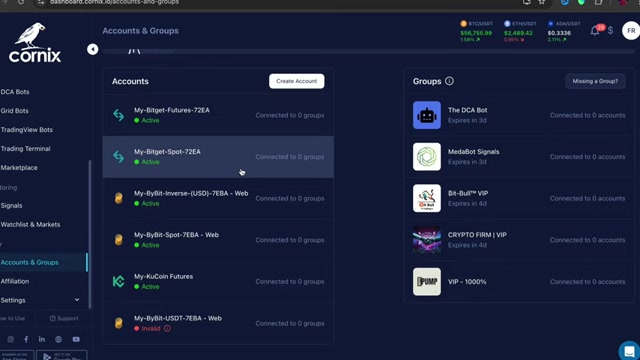
Task: Open The DCA Bot group thumbnail
Action: point(427,115)
